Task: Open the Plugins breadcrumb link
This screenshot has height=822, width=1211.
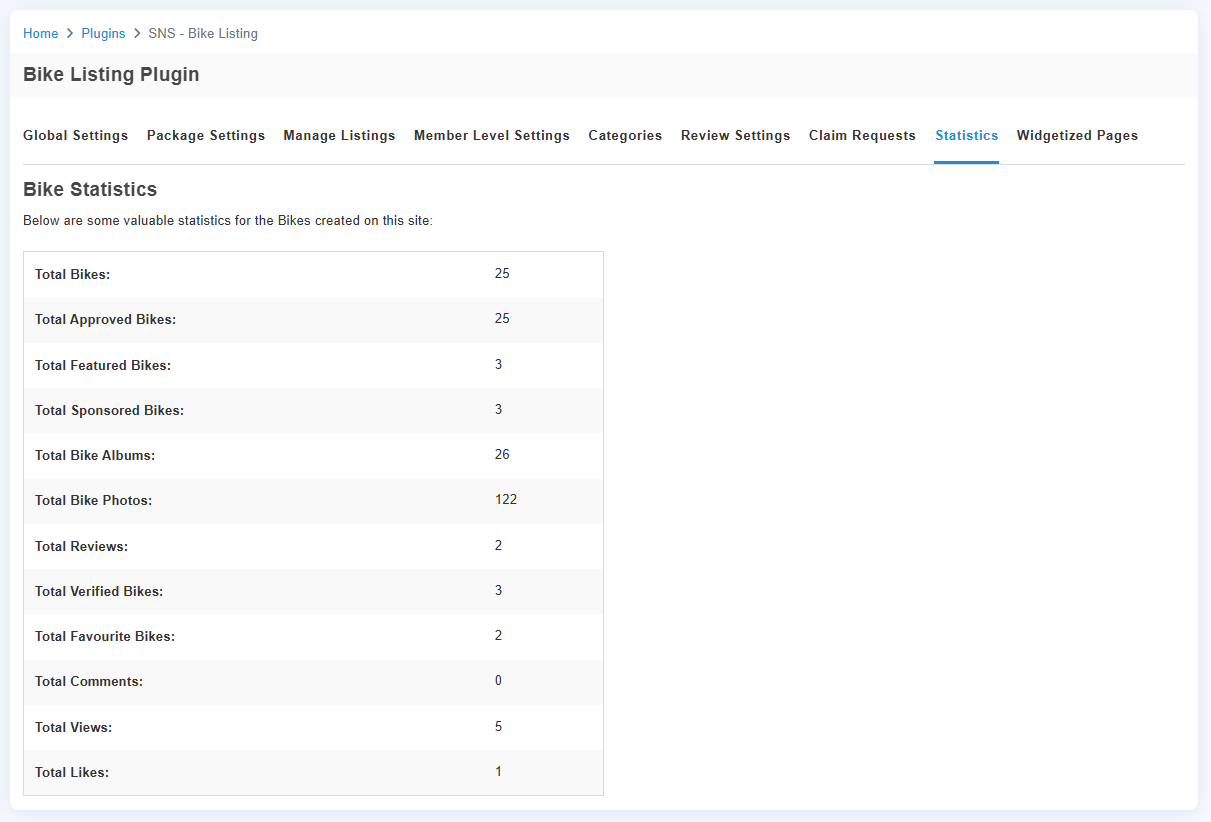Action: click(103, 33)
